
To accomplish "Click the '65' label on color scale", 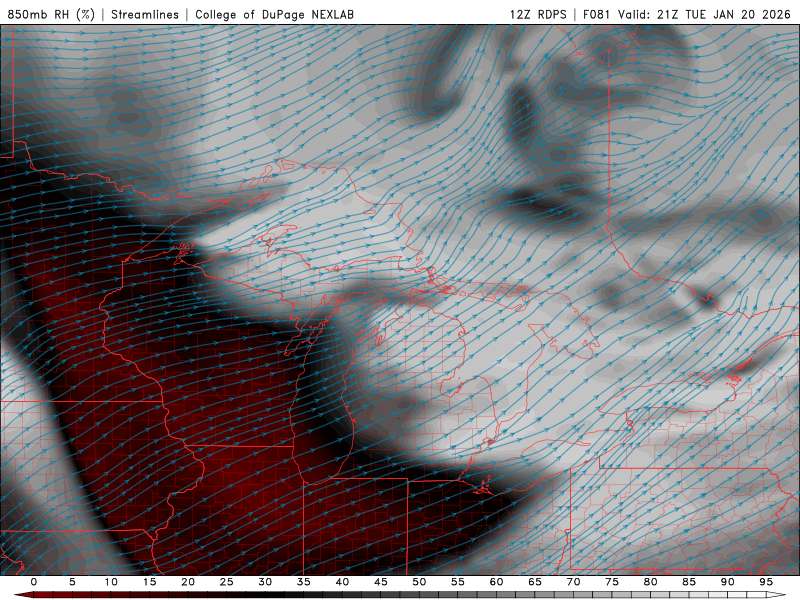I will tap(535, 582).
